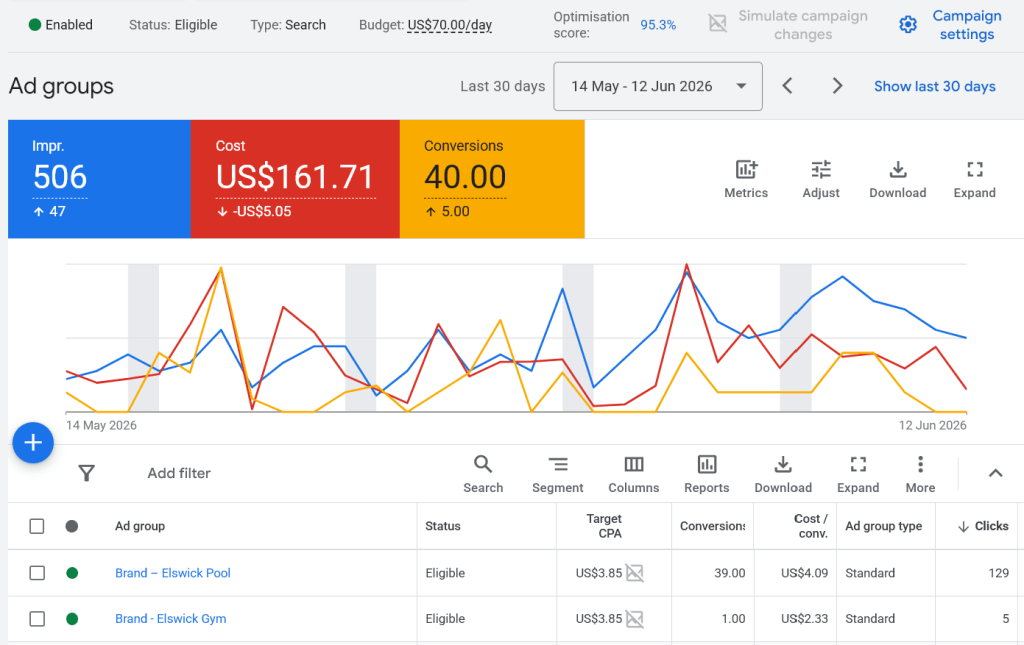
Task: Click the Elswick Pool Target CPA US$3.85 value
Action: pyautogui.click(x=598, y=573)
